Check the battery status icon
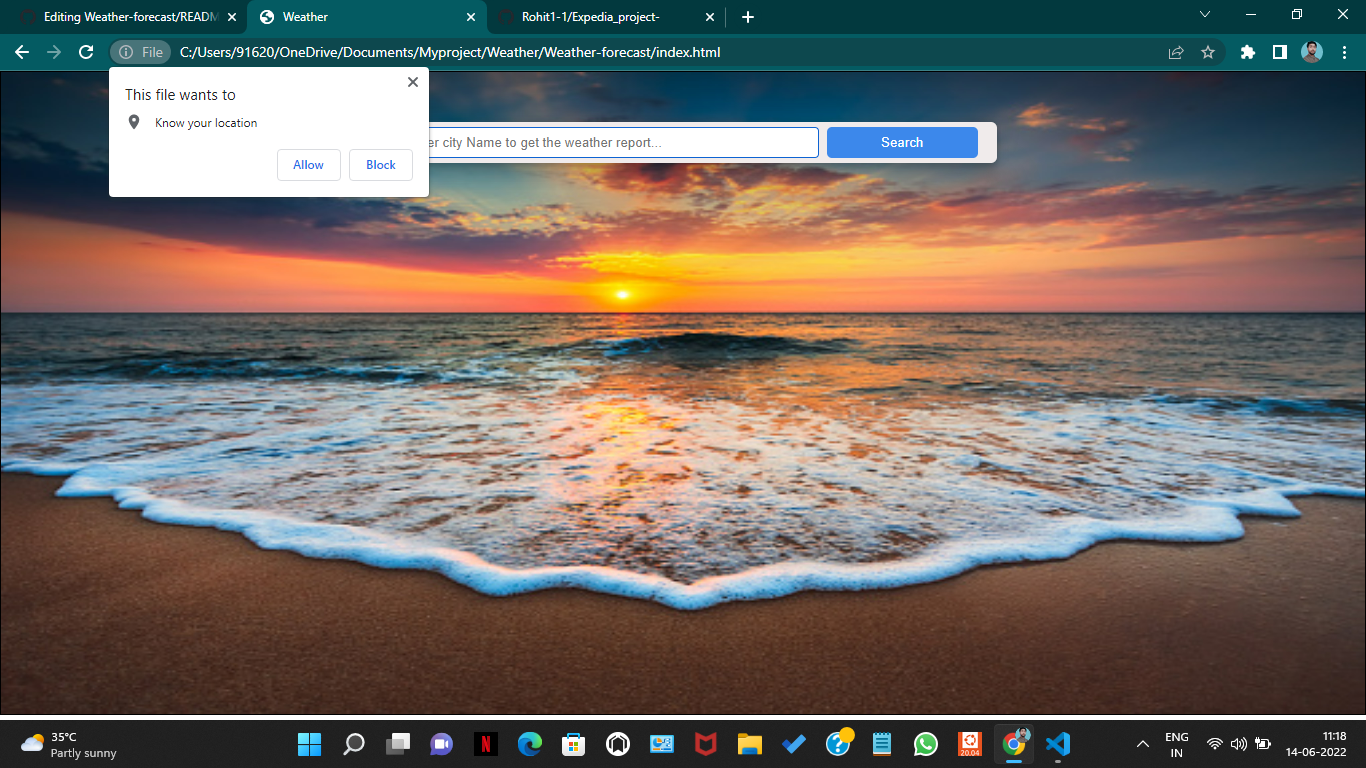Image resolution: width=1366 pixels, height=768 pixels. 1263,744
